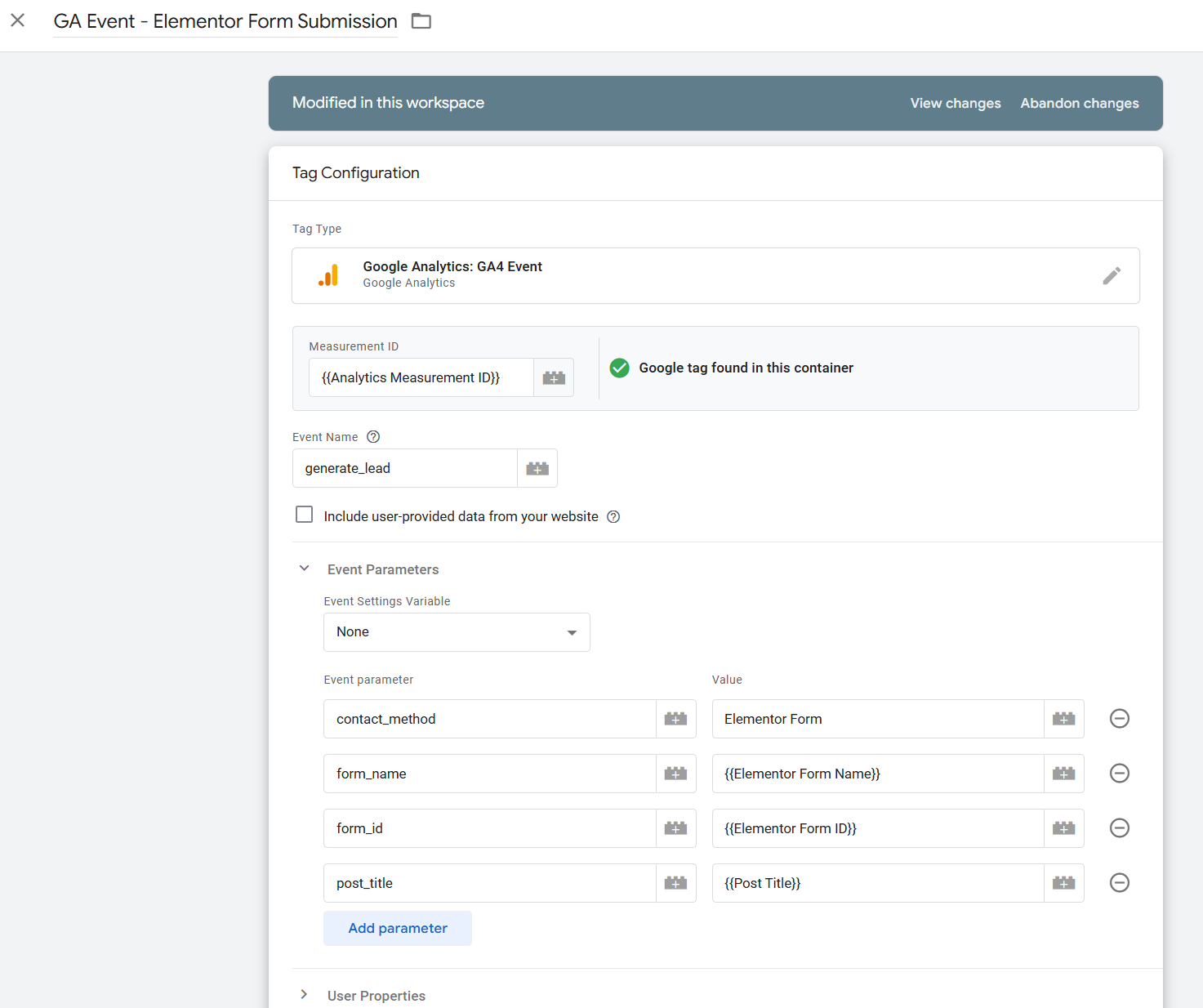
Task: Open variable picker for contact_method parameter
Action: [x=675, y=718]
